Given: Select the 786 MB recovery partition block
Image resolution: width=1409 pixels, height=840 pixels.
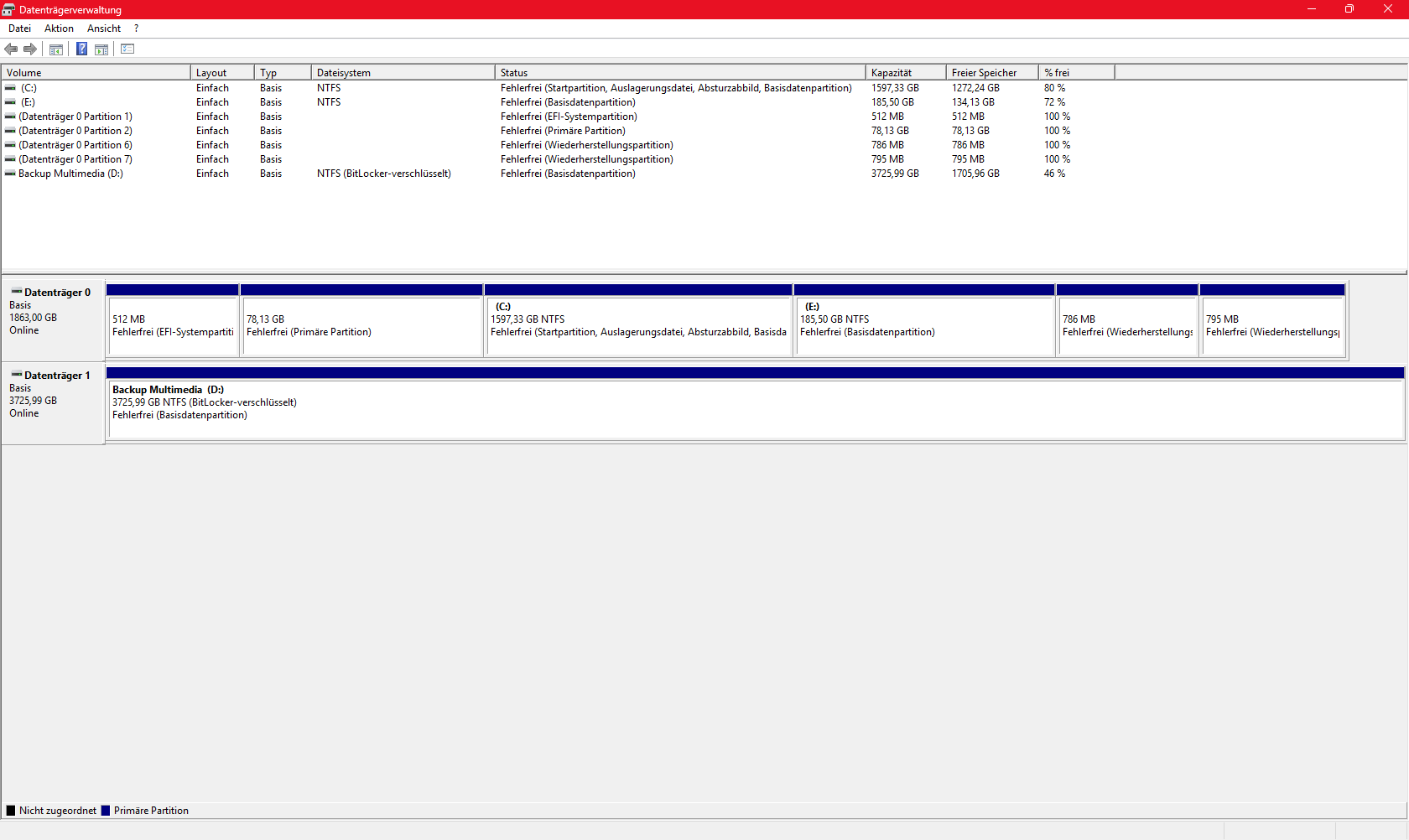Looking at the screenshot, I should coord(1127,320).
